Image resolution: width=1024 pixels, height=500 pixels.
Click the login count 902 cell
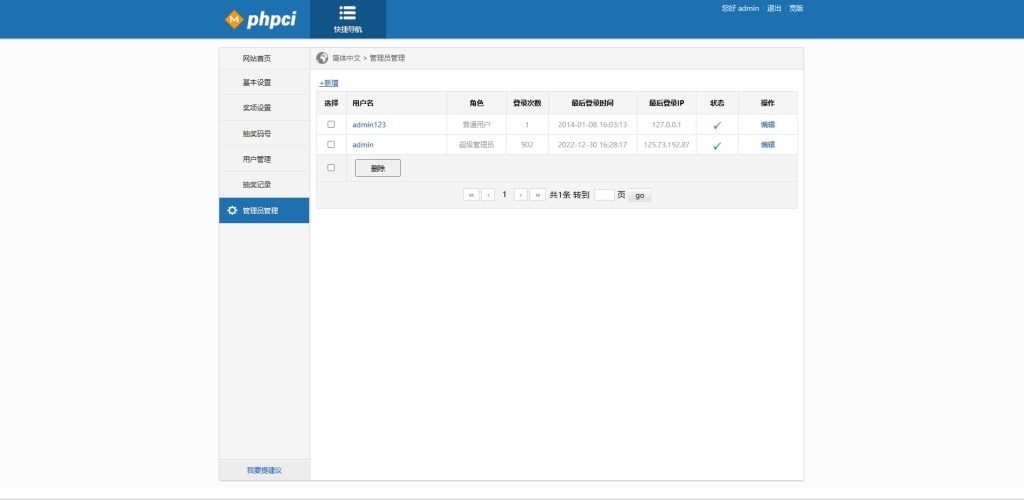[x=527, y=145]
